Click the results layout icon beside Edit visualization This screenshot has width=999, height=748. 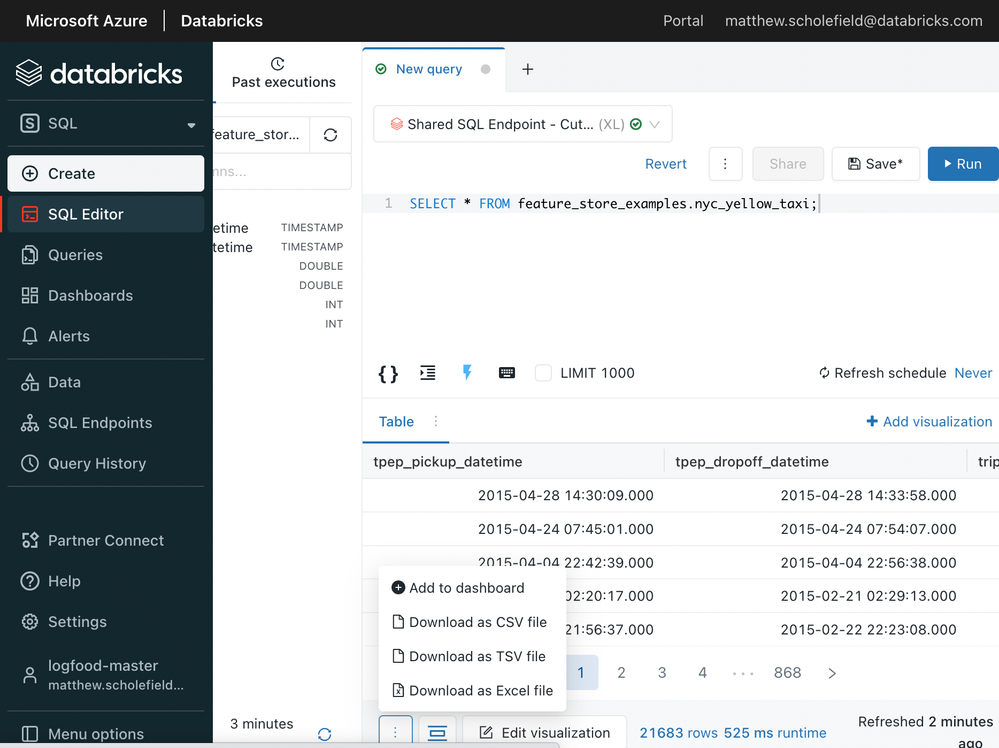(437, 732)
